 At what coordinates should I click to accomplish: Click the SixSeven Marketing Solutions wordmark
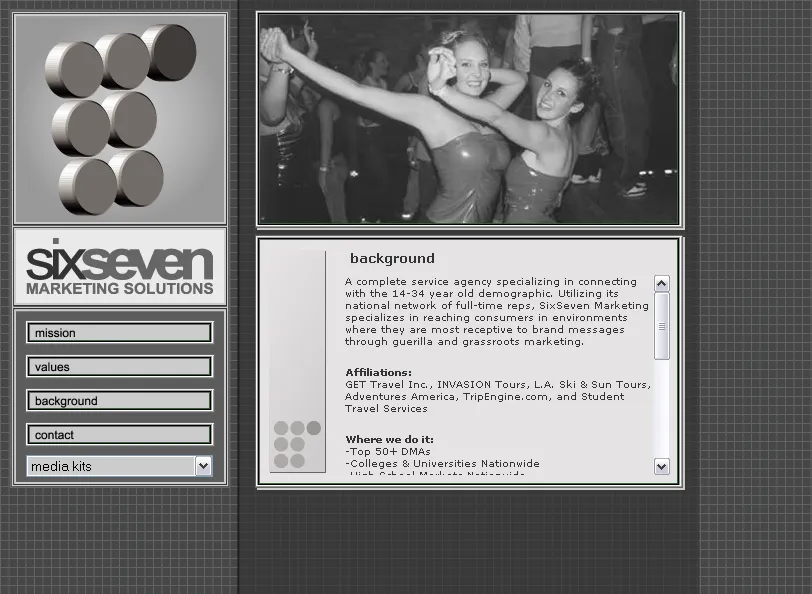point(120,267)
